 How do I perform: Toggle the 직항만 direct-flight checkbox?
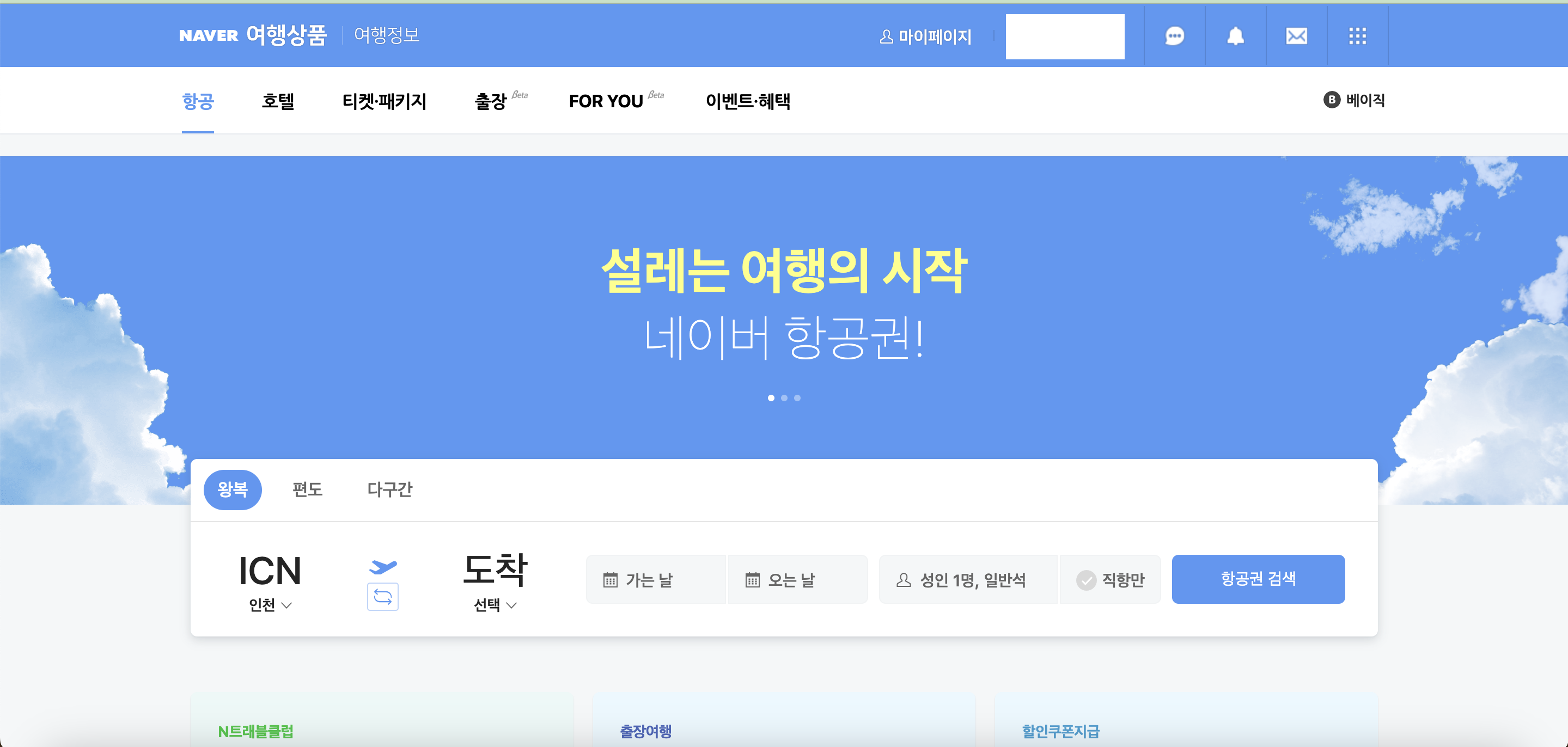pos(1086,580)
